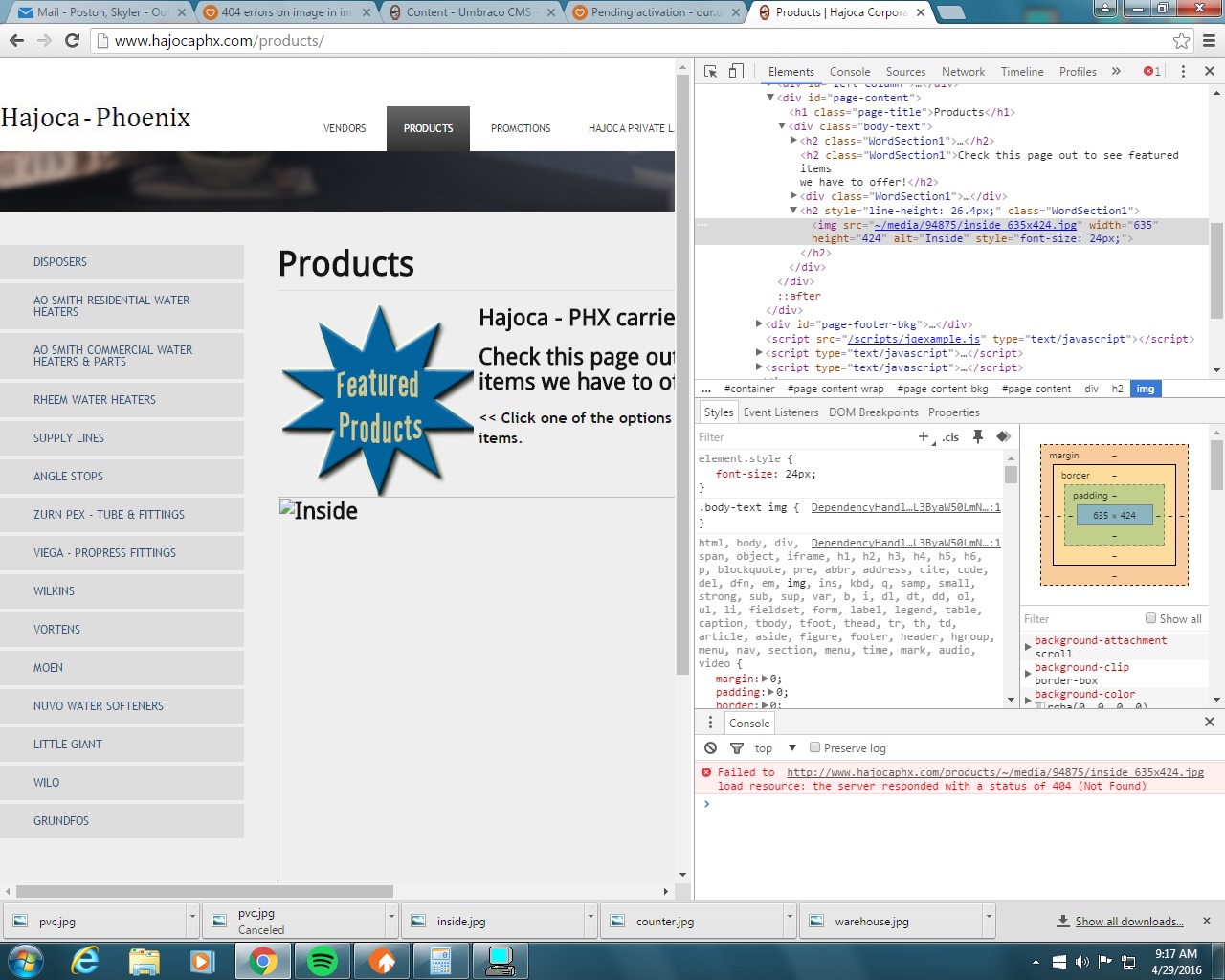
Task: Enable the Preserve log checkbox
Action: coord(815,747)
